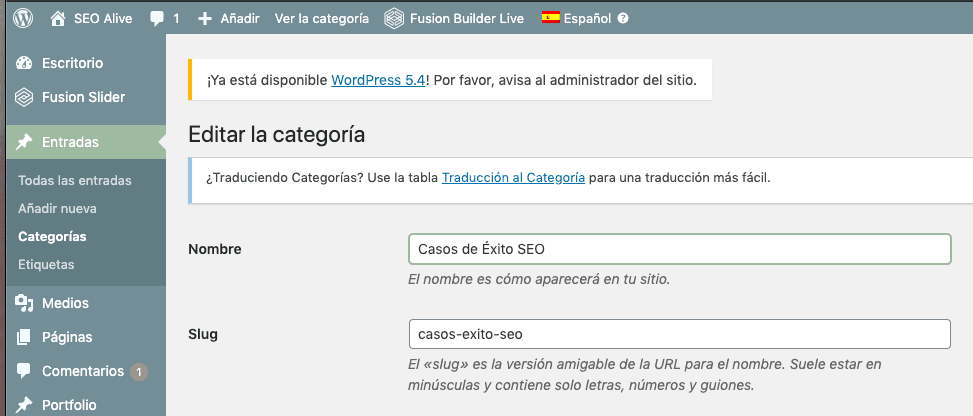Click the home icon beside SEO Alive

tap(58, 19)
